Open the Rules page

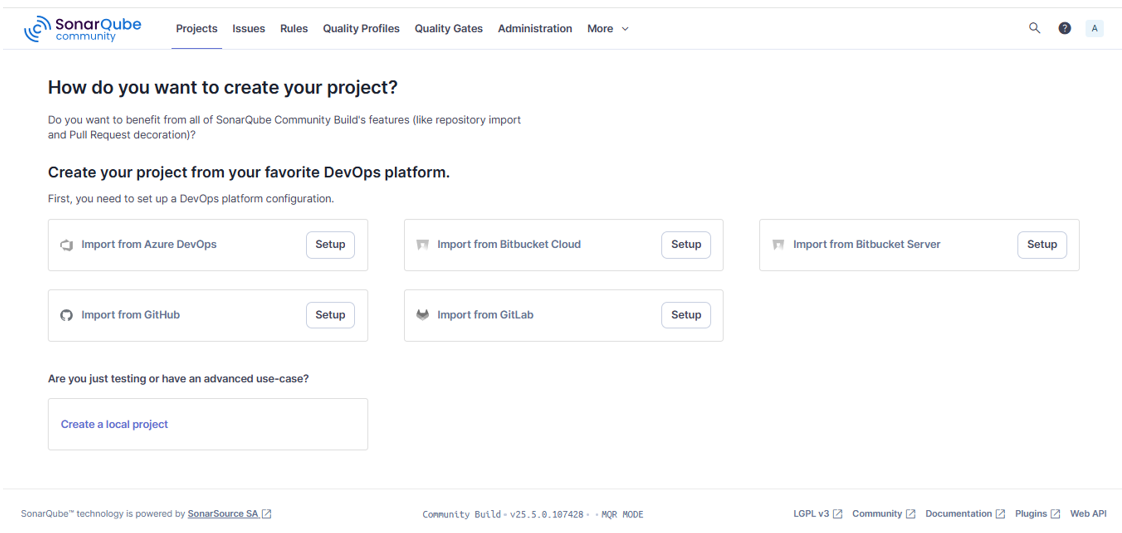(x=294, y=29)
